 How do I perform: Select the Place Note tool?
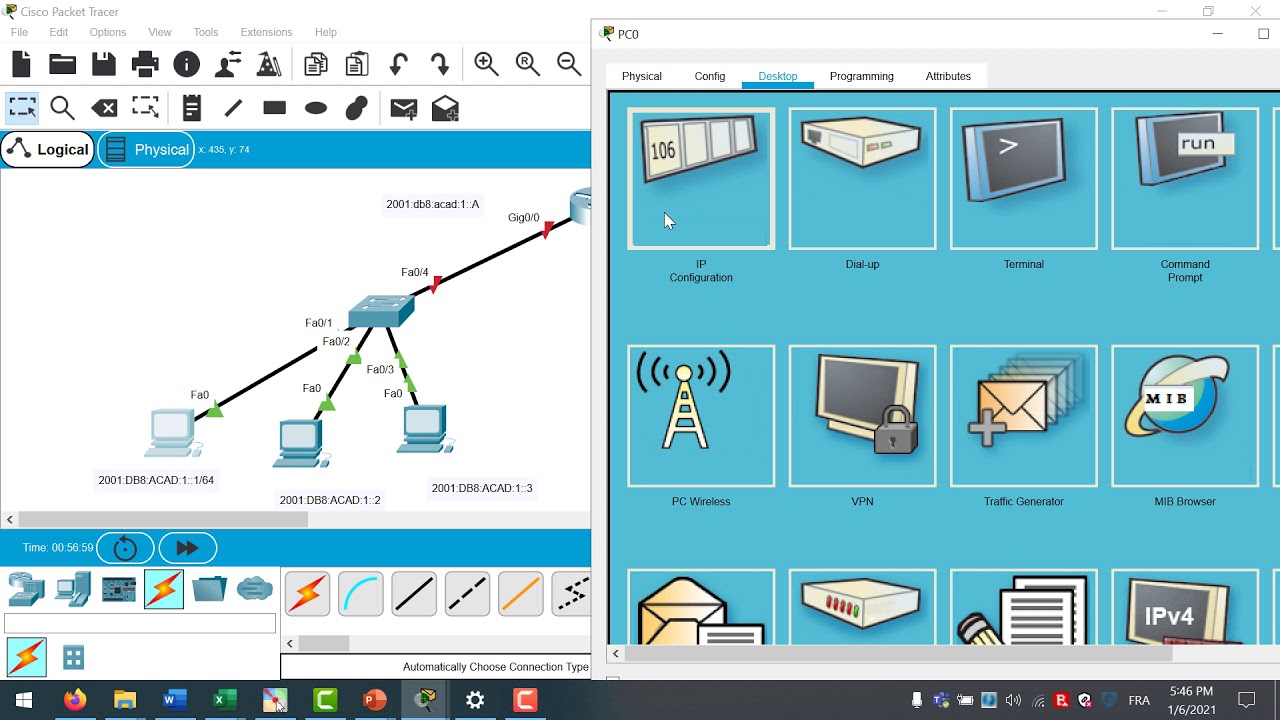(x=192, y=108)
